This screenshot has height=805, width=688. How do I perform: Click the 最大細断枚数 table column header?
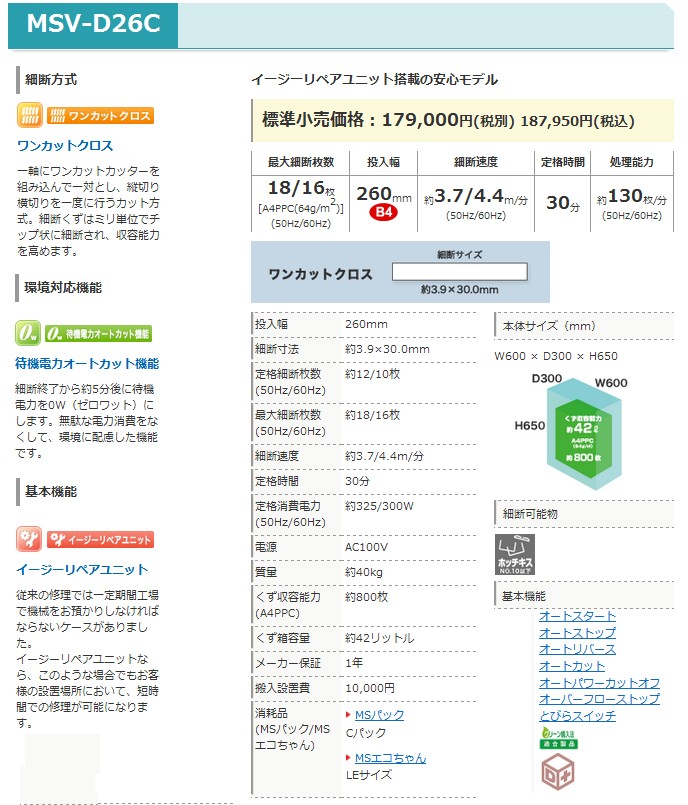point(301,162)
